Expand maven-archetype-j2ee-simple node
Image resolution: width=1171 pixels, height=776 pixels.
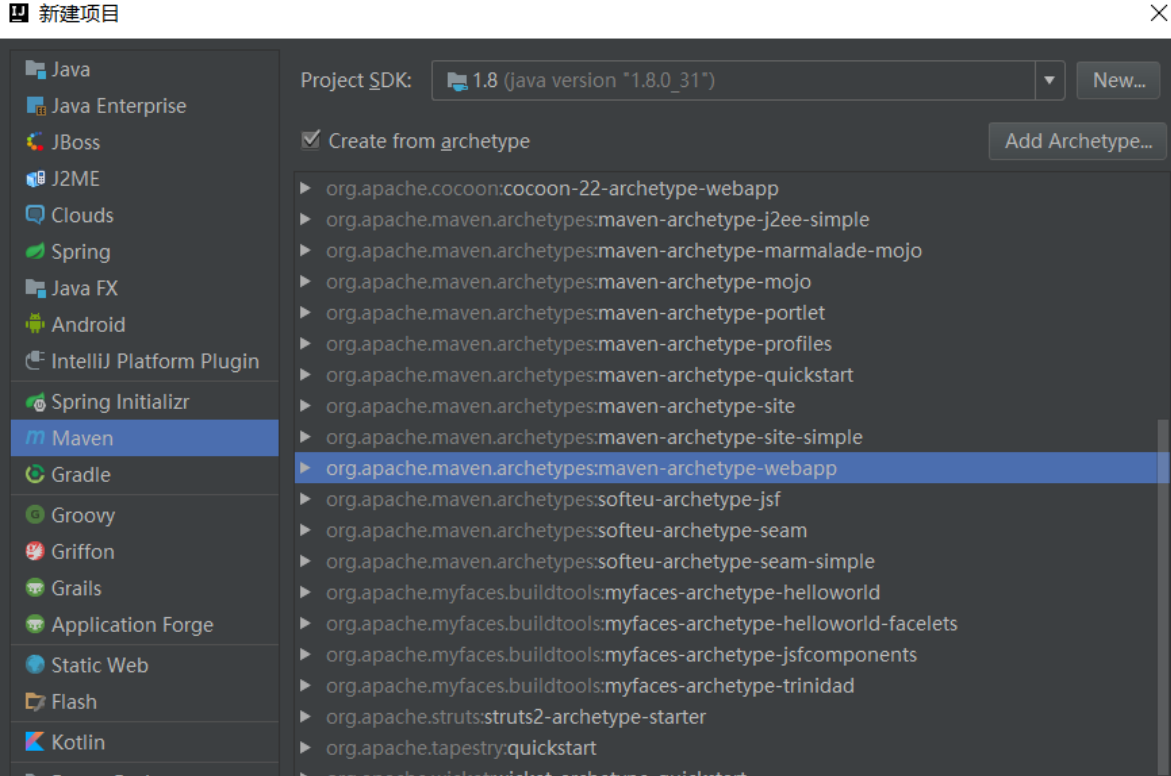305,220
